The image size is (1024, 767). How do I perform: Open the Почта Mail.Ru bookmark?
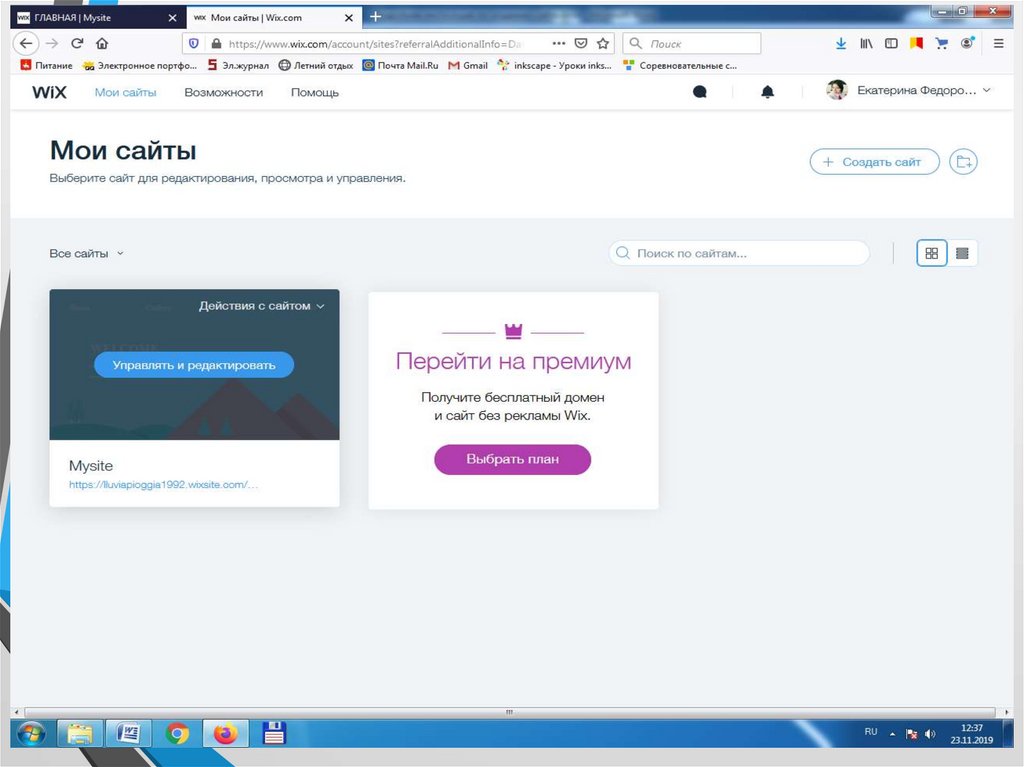tap(400, 65)
